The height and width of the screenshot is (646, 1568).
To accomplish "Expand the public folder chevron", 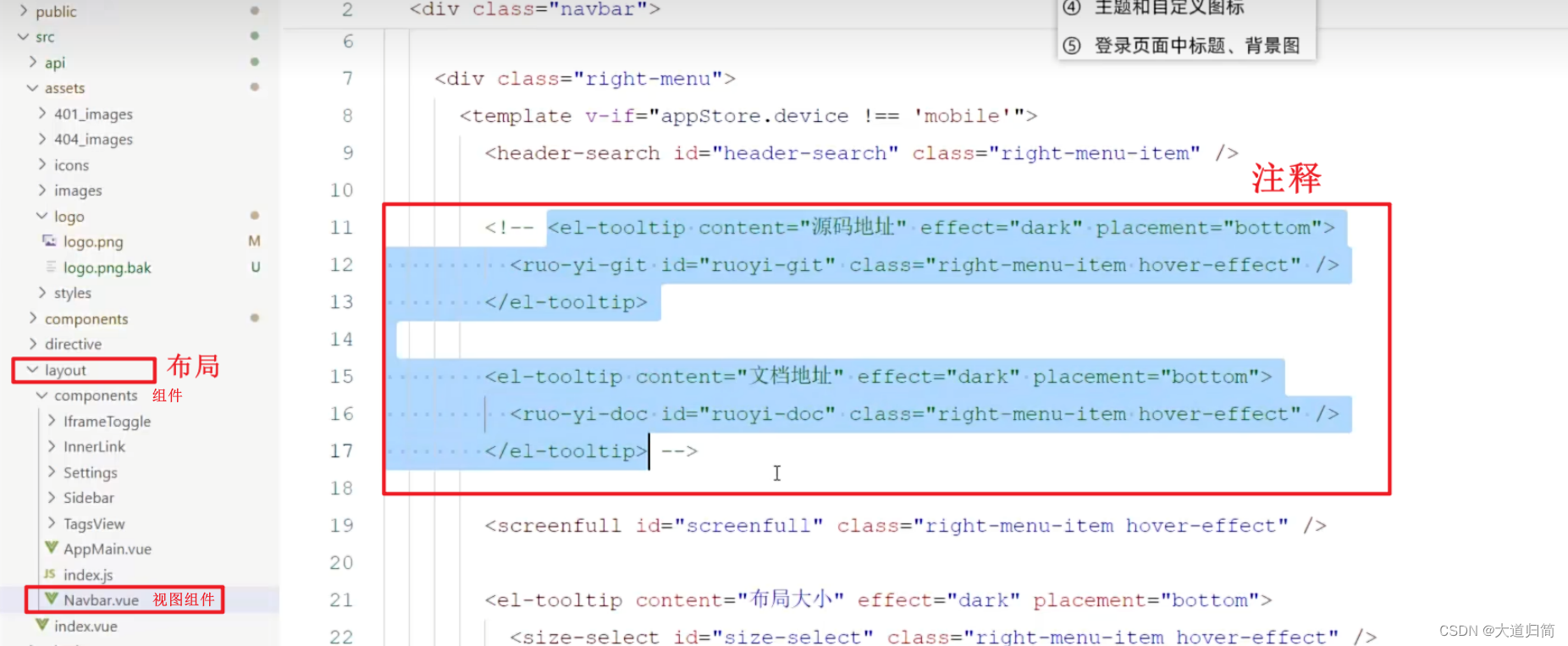I will point(24,11).
